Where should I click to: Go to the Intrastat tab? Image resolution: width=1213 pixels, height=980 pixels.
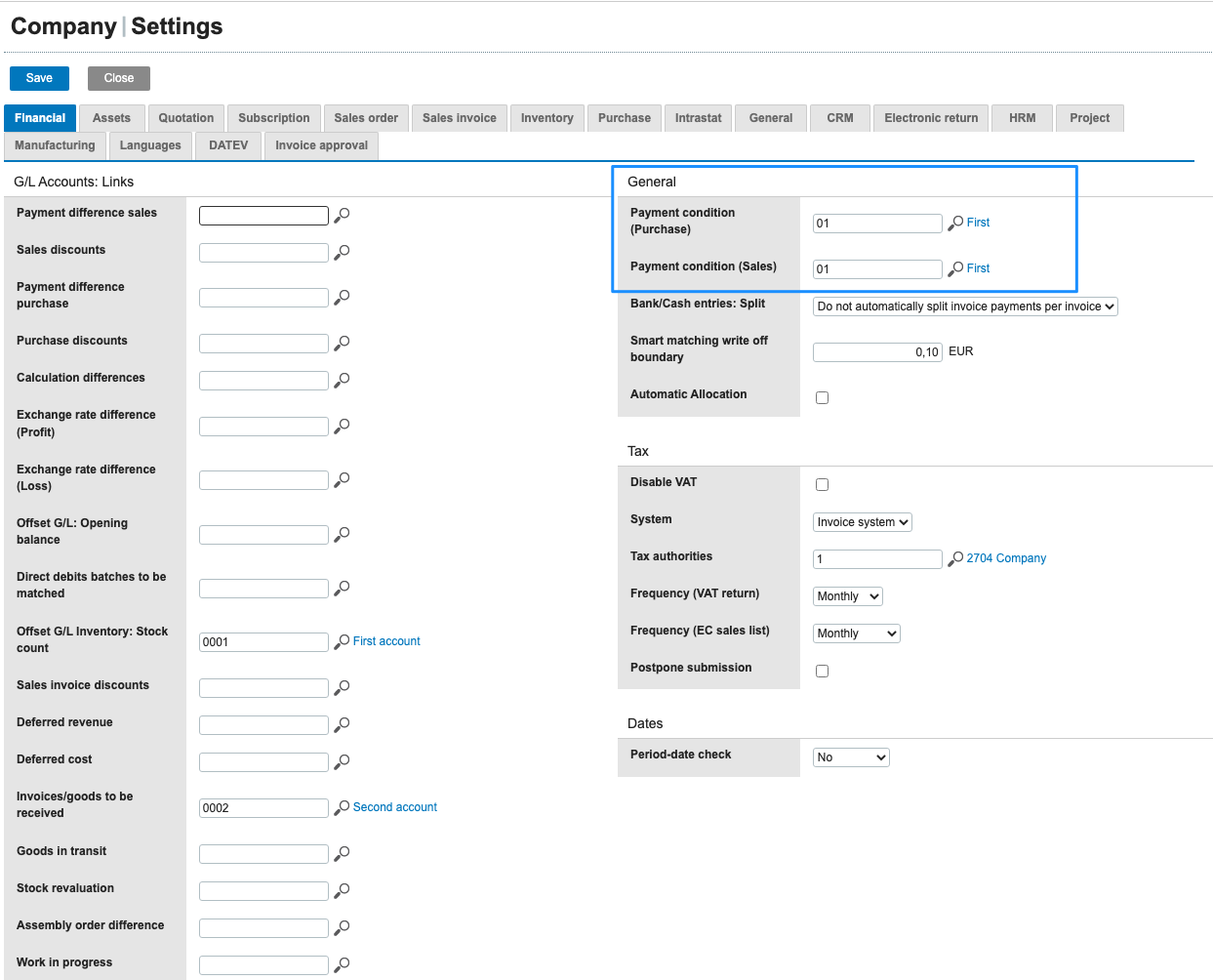pos(699,118)
